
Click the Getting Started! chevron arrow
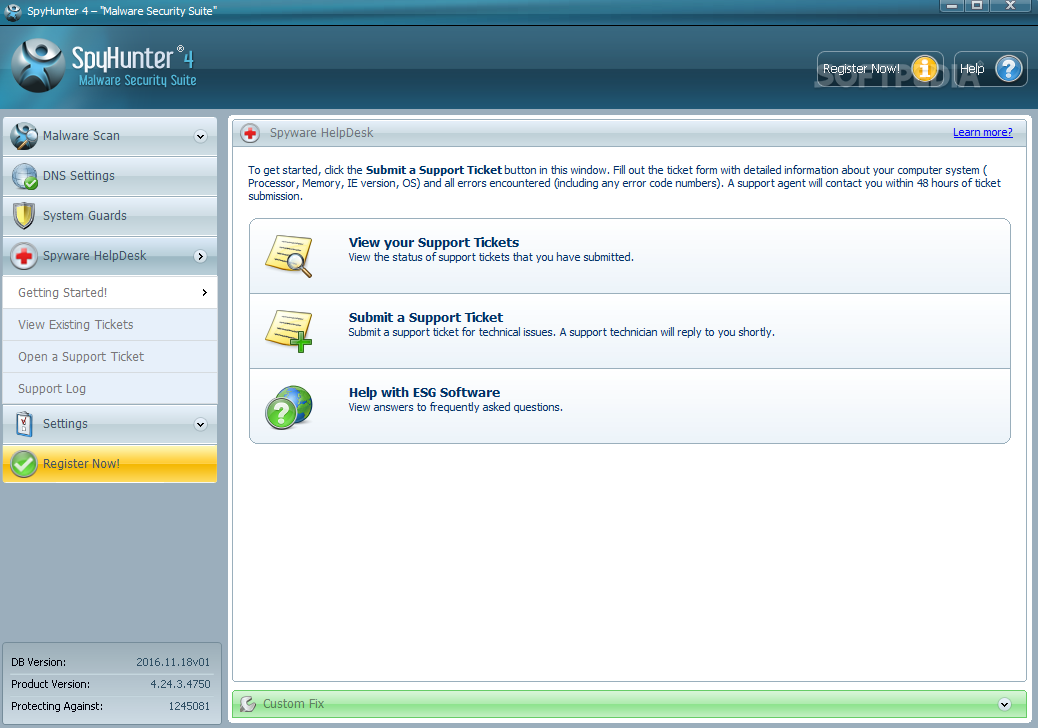[x=205, y=293]
